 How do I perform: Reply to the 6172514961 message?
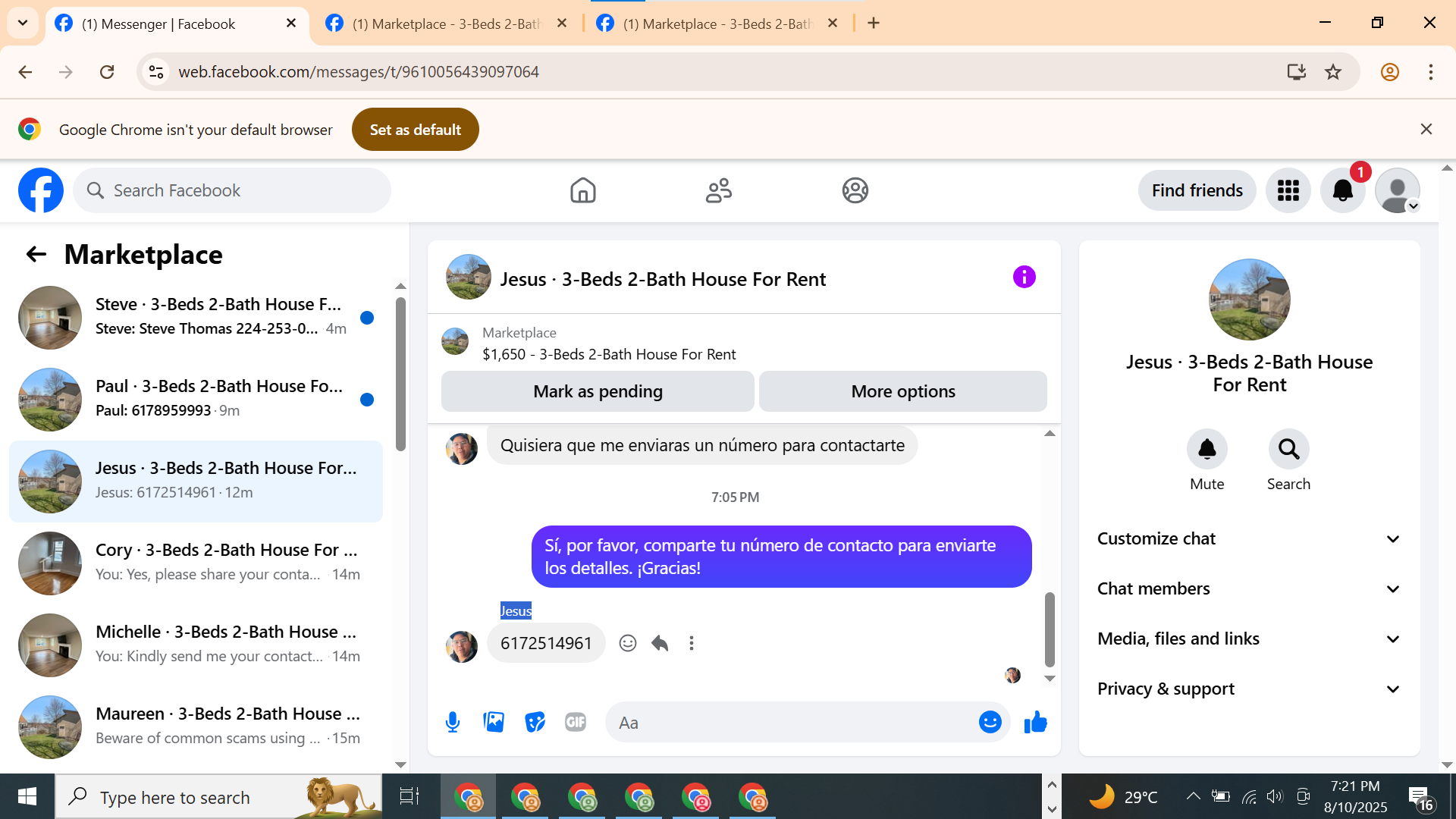click(x=660, y=643)
